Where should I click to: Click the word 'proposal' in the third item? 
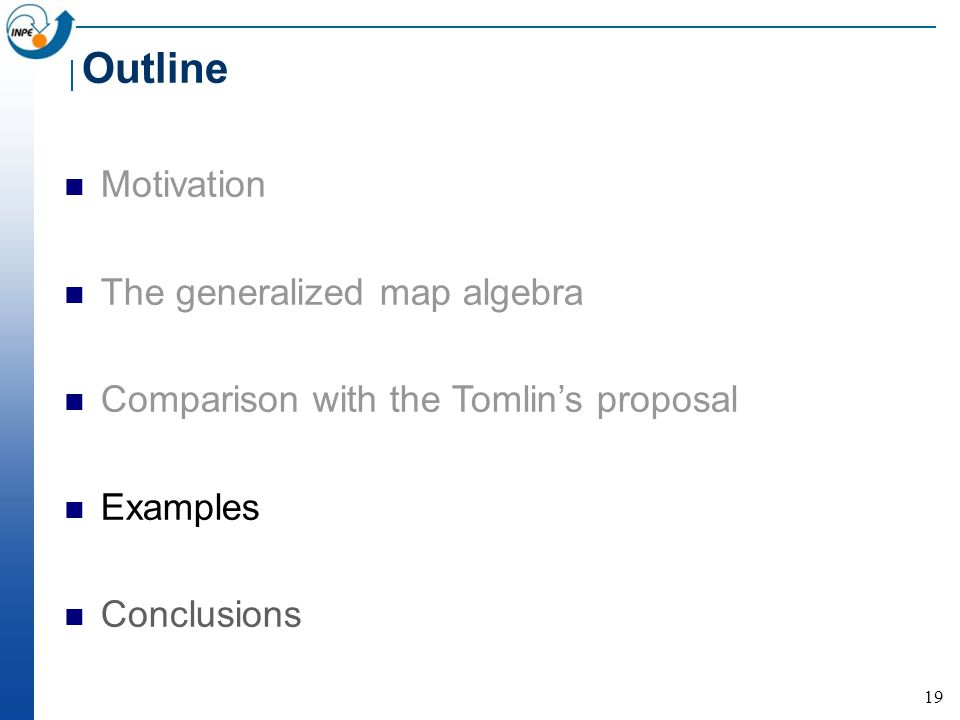point(667,402)
